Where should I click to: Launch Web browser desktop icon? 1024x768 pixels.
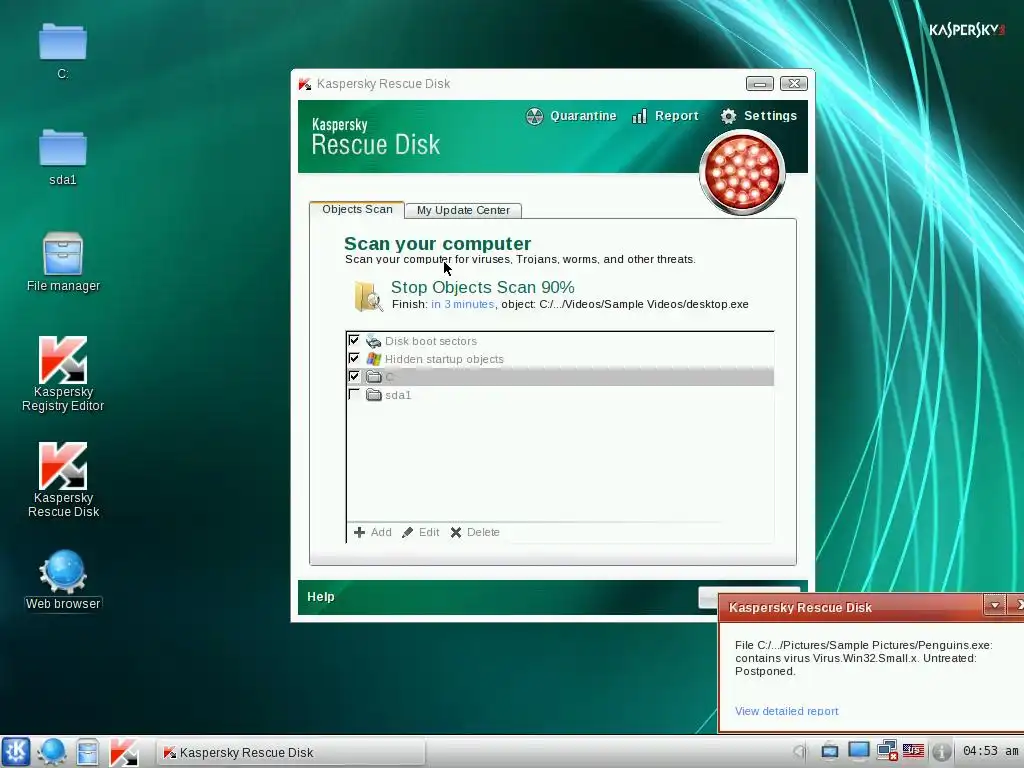[x=63, y=571]
